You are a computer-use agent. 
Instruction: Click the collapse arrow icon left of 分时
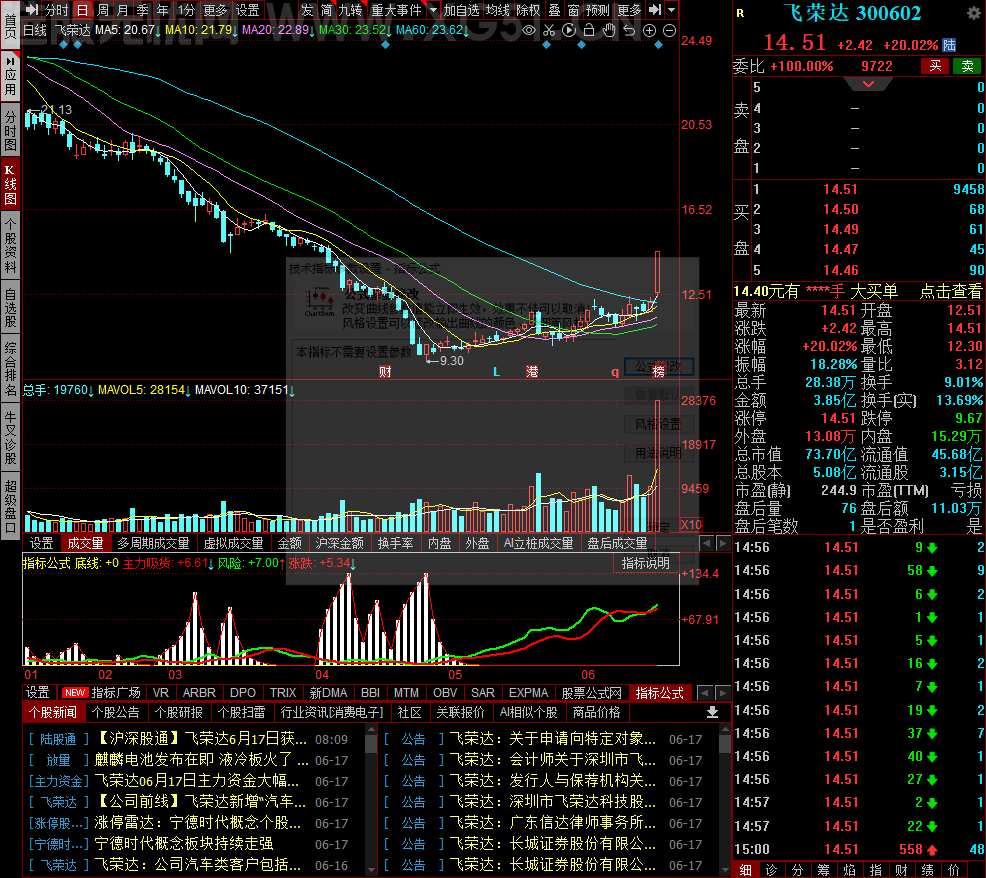pyautogui.click(x=33, y=9)
